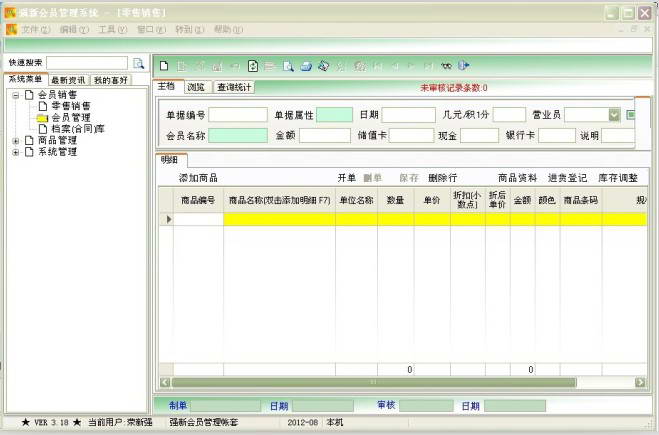Screen dimensions: 659x435
Task: Click the page icon beside 档案(合同)库
Action: pyautogui.click(x=42, y=129)
